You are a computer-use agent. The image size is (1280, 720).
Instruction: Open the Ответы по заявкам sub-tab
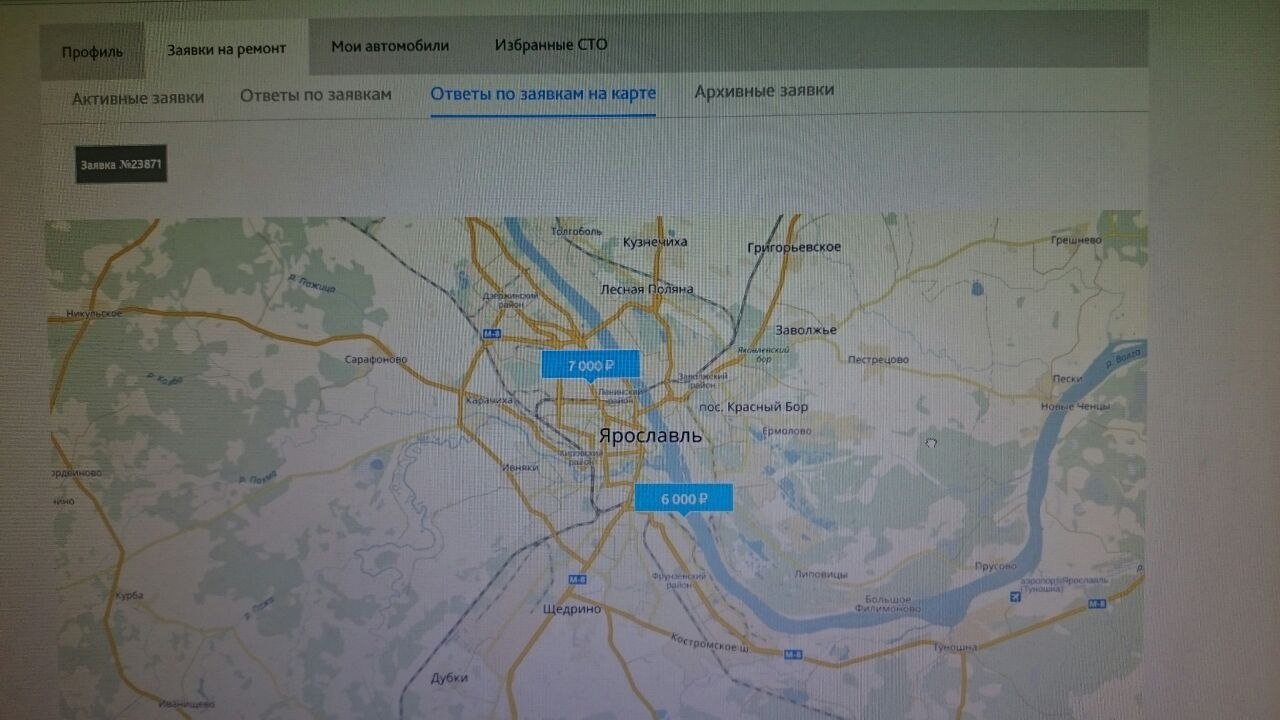(x=315, y=95)
